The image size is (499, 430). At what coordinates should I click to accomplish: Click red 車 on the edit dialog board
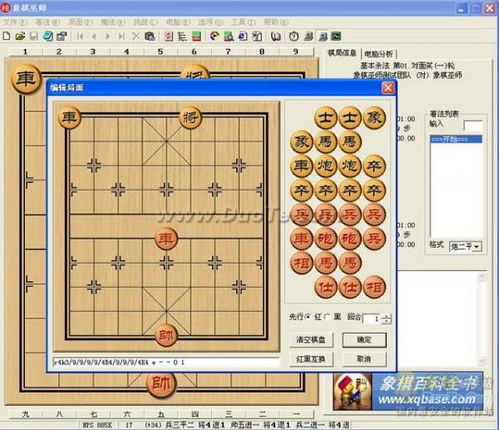coord(166,238)
